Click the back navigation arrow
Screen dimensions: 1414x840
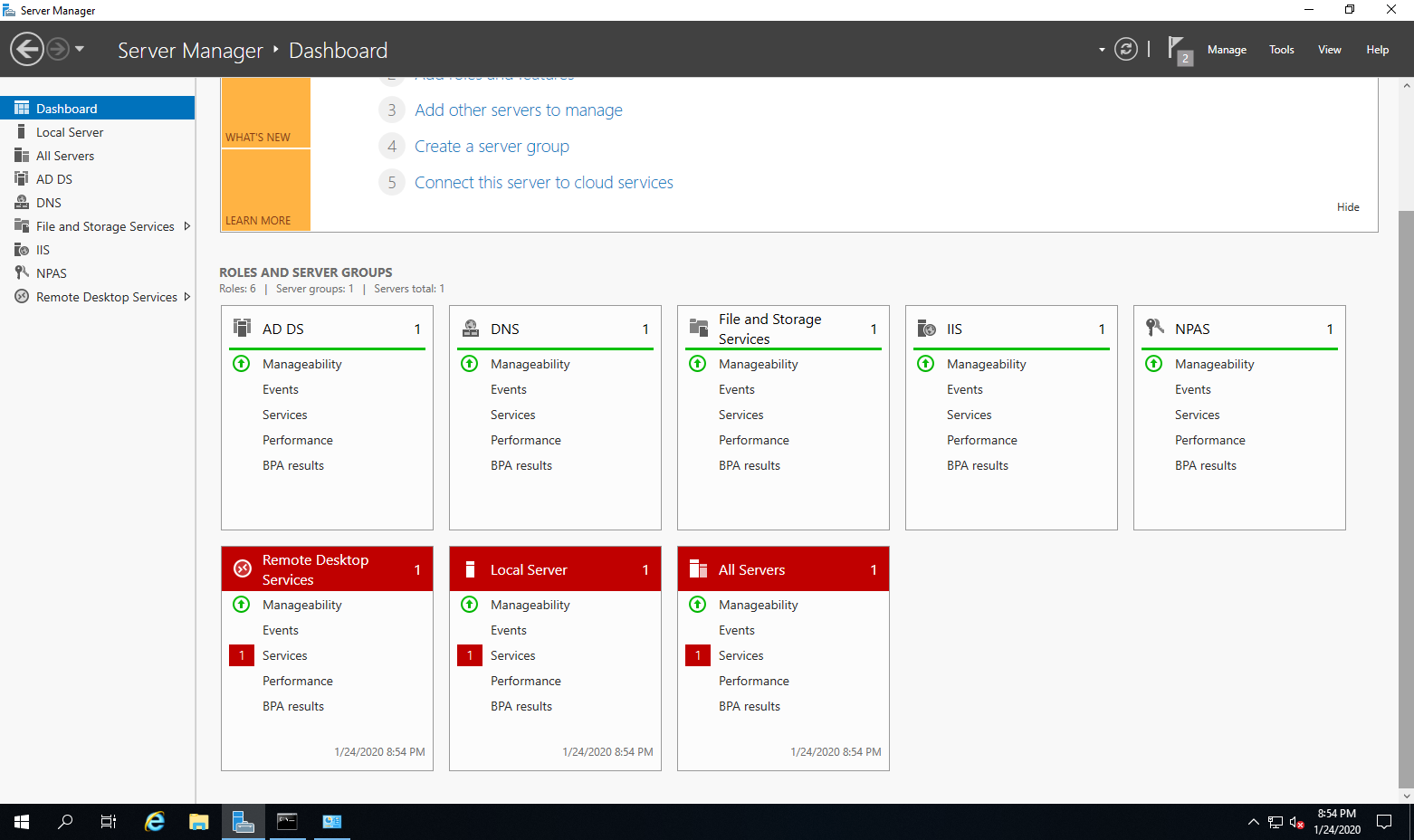pyautogui.click(x=27, y=49)
